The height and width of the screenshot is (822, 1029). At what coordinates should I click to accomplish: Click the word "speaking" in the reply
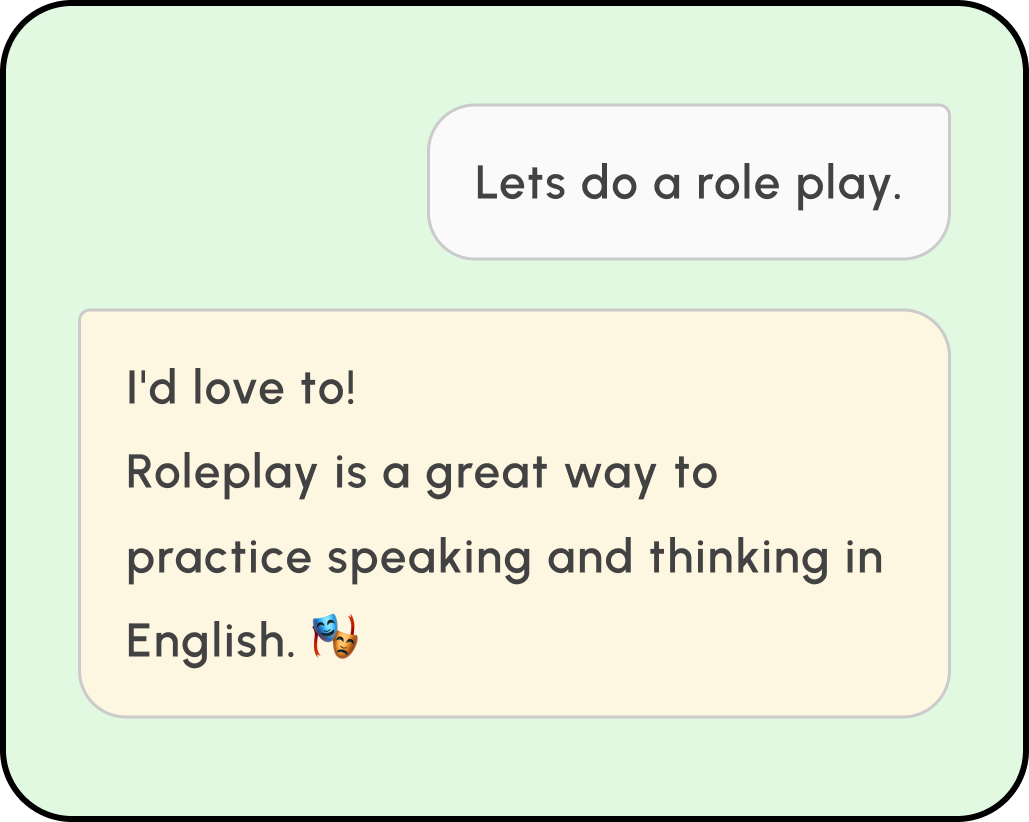[x=429, y=558]
